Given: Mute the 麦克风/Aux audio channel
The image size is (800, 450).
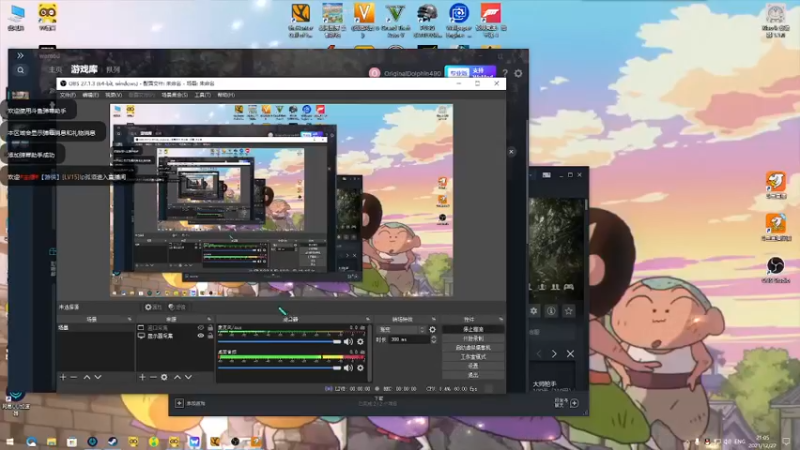Looking at the screenshot, I should (348, 341).
